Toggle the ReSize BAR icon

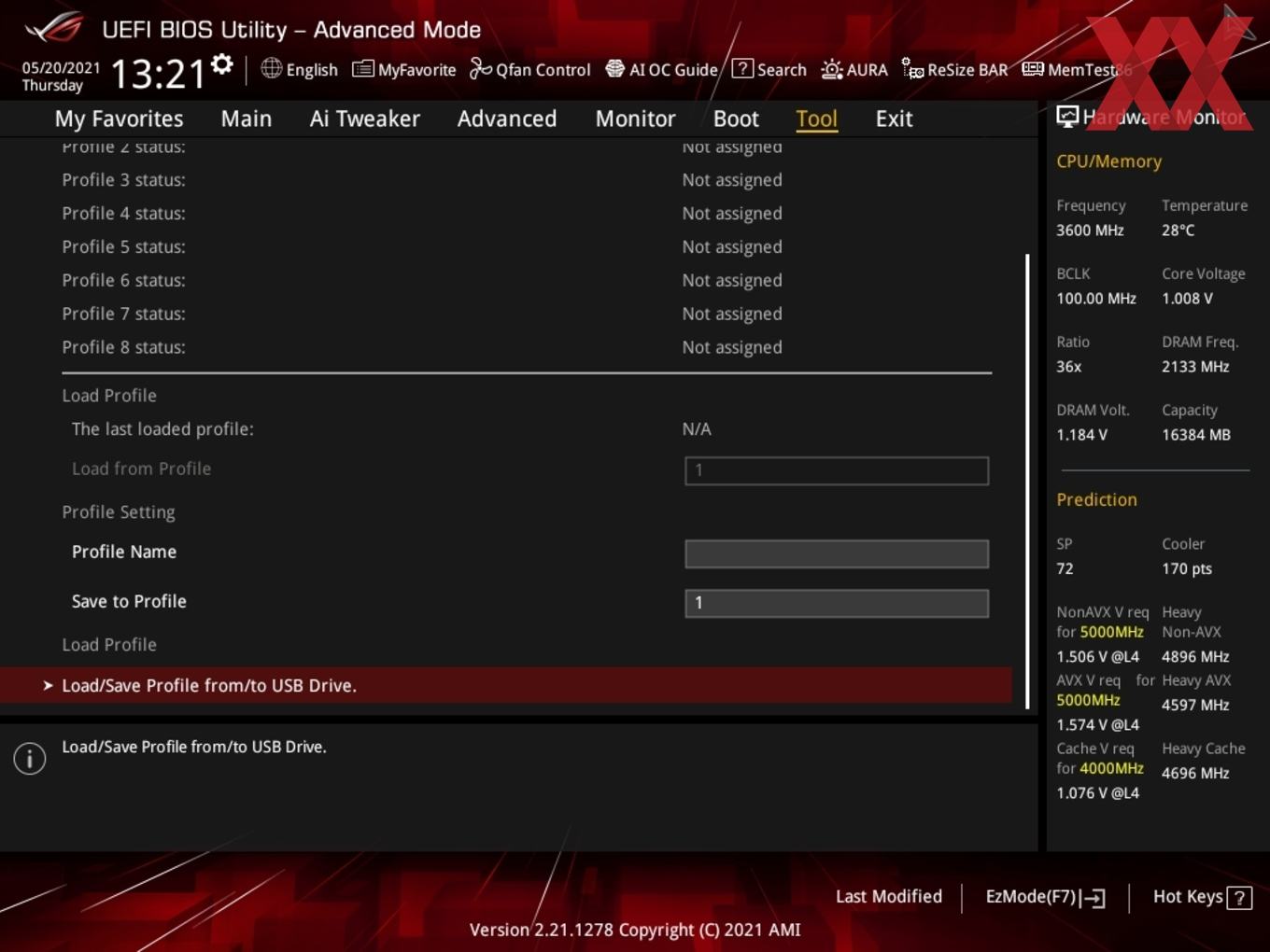click(x=912, y=68)
